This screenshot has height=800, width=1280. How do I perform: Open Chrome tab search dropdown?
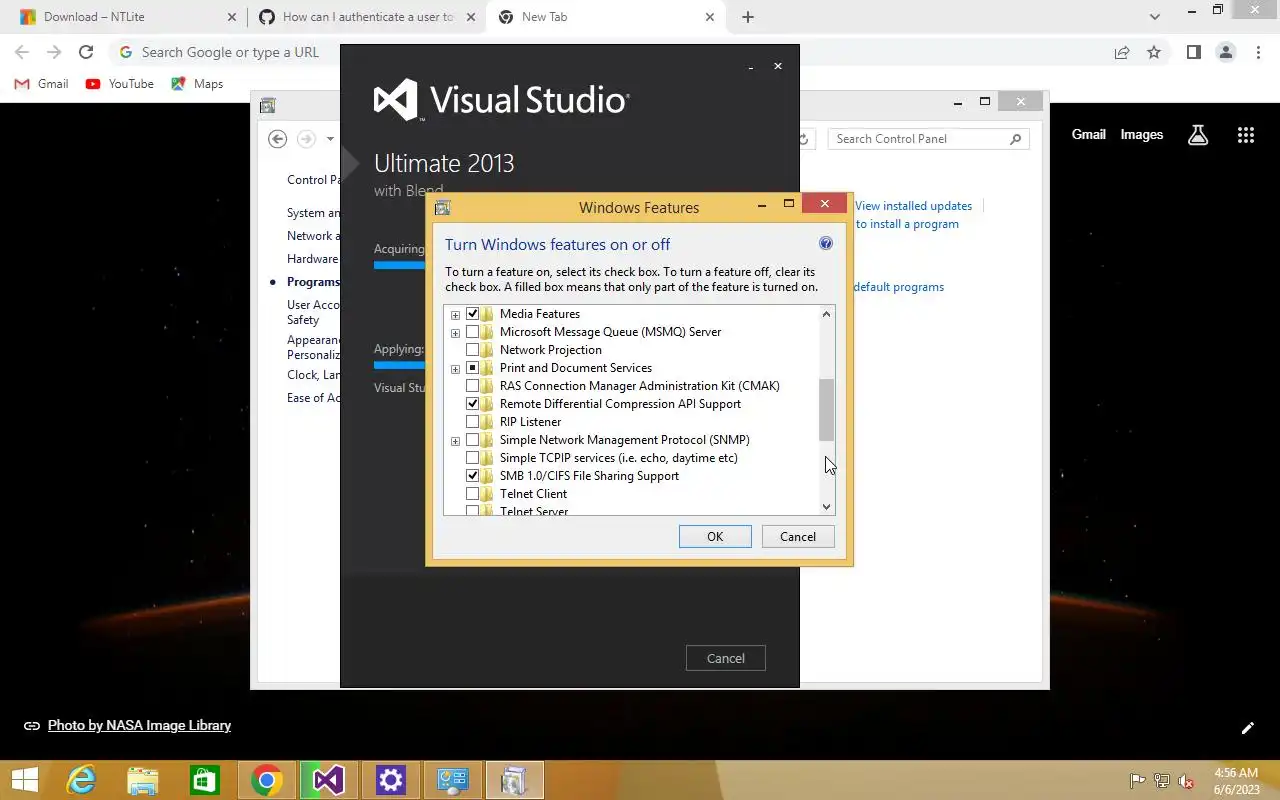[1155, 17]
